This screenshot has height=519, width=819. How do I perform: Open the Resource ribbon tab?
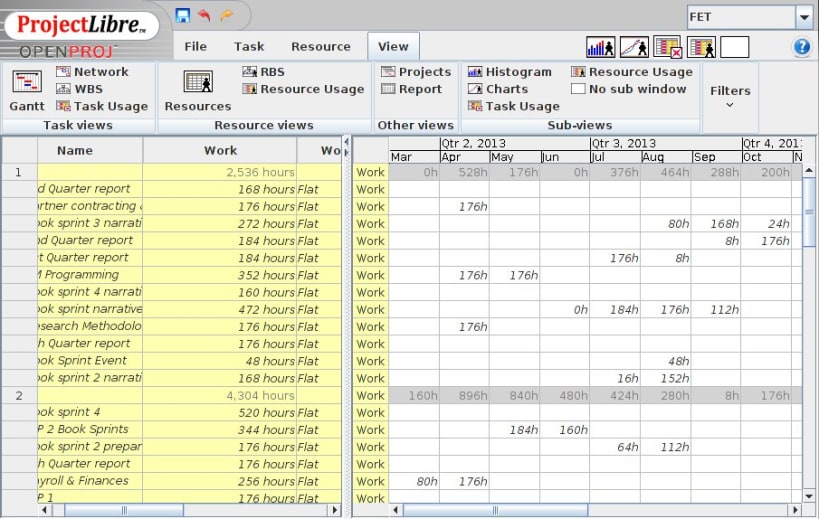[321, 46]
